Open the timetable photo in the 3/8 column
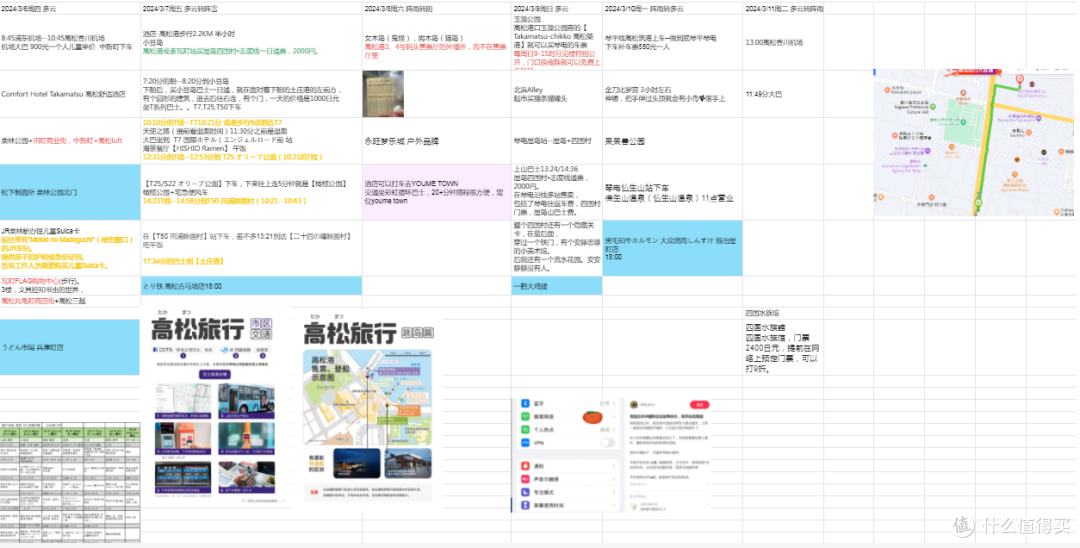This screenshot has width=1080, height=548. click(384, 94)
